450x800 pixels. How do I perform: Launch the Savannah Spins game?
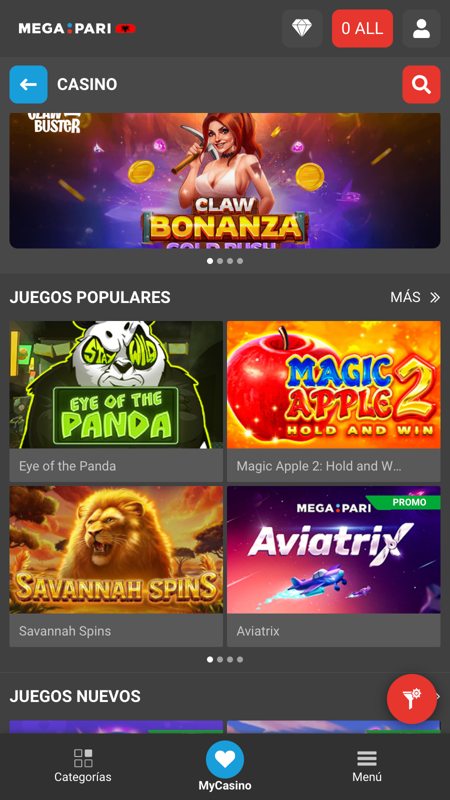(x=116, y=566)
